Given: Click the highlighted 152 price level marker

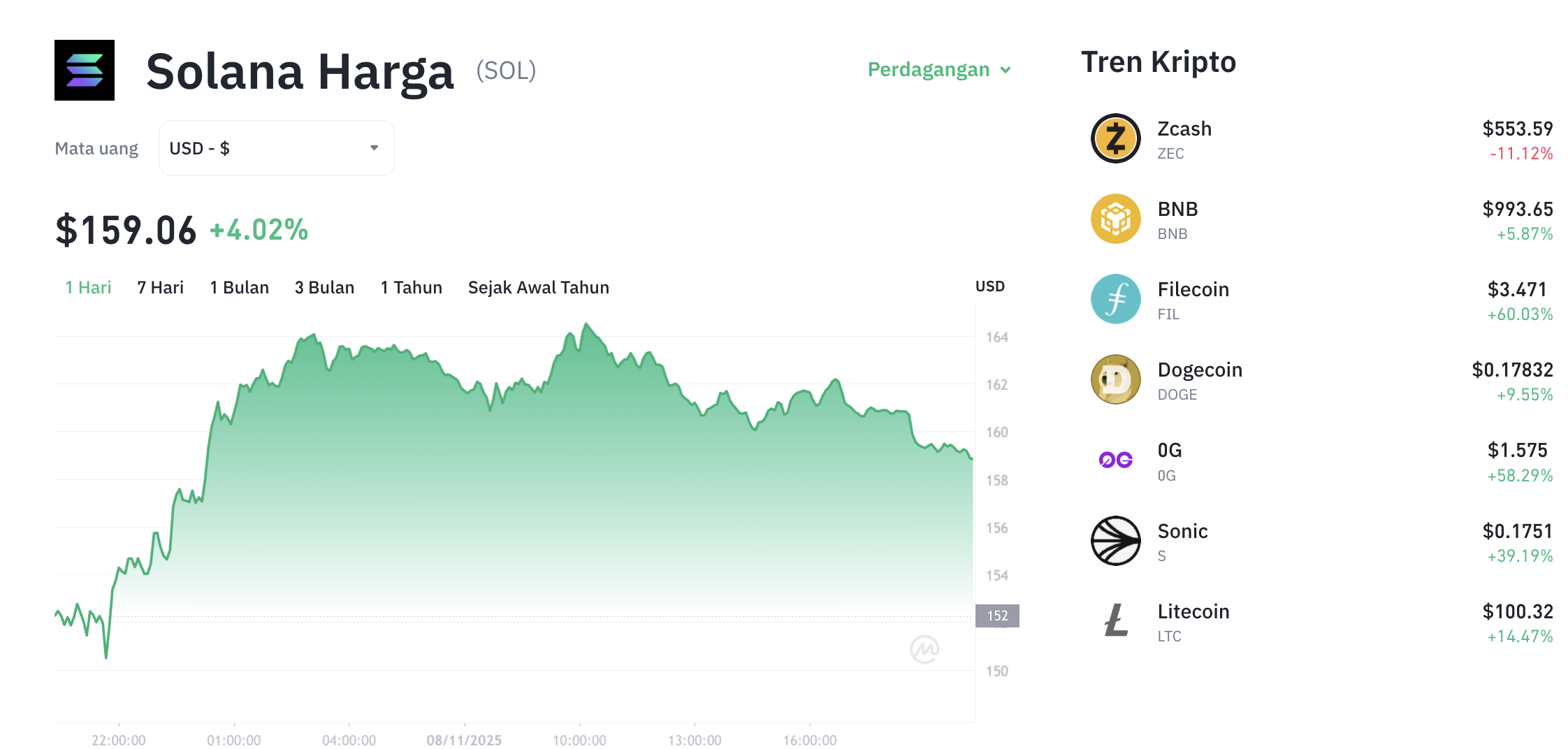Looking at the screenshot, I should pos(998,616).
